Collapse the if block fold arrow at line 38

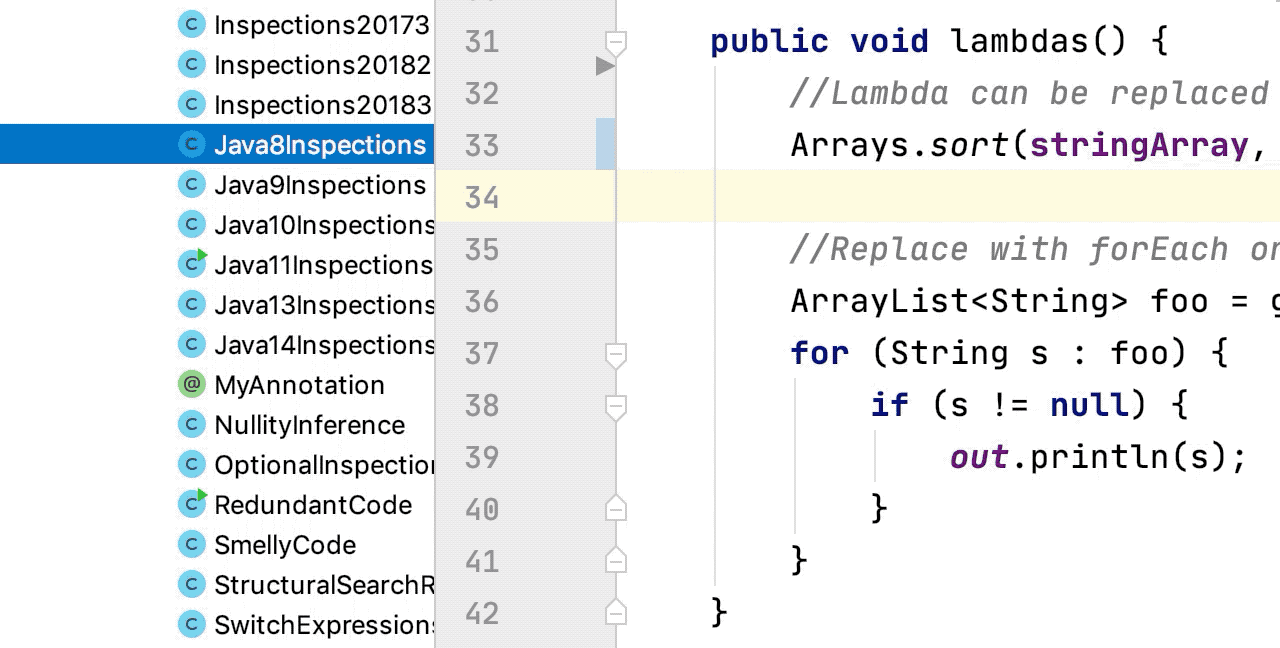(615, 404)
